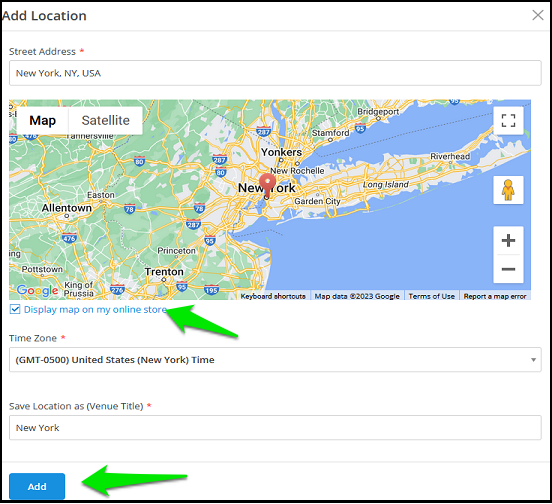Click the Venue Title input field
The width and height of the screenshot is (552, 504).
(275, 428)
